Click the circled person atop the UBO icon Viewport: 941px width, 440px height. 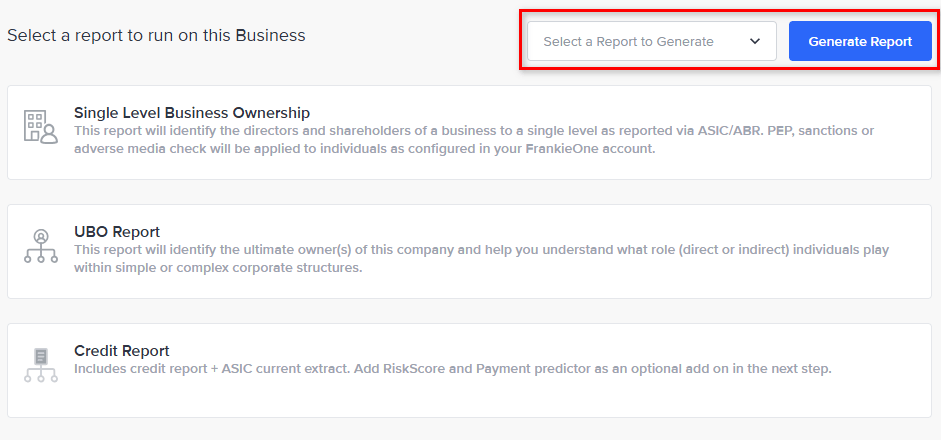click(41, 236)
